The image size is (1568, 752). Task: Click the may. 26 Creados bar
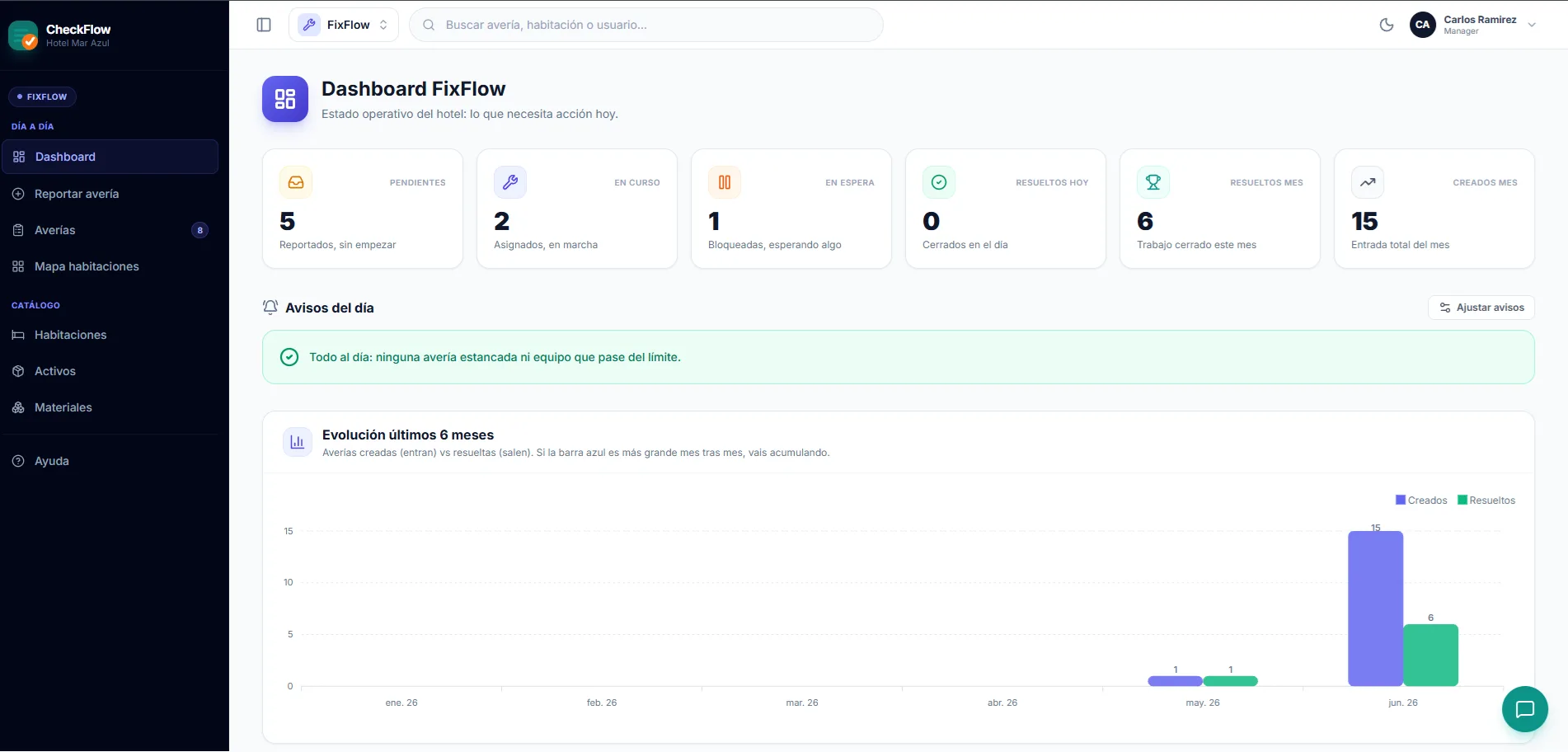pyautogui.click(x=1176, y=681)
